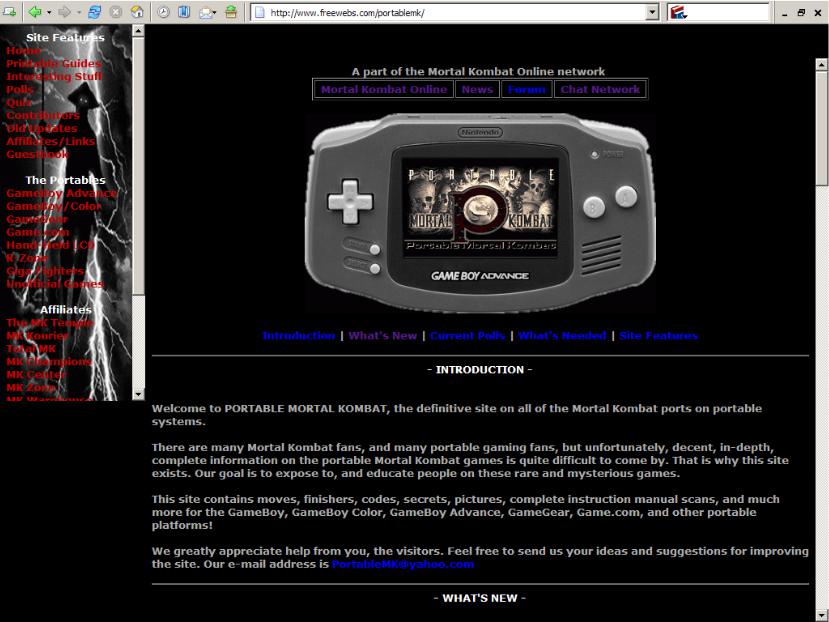Click the red Stop loading icon

click(x=115, y=12)
